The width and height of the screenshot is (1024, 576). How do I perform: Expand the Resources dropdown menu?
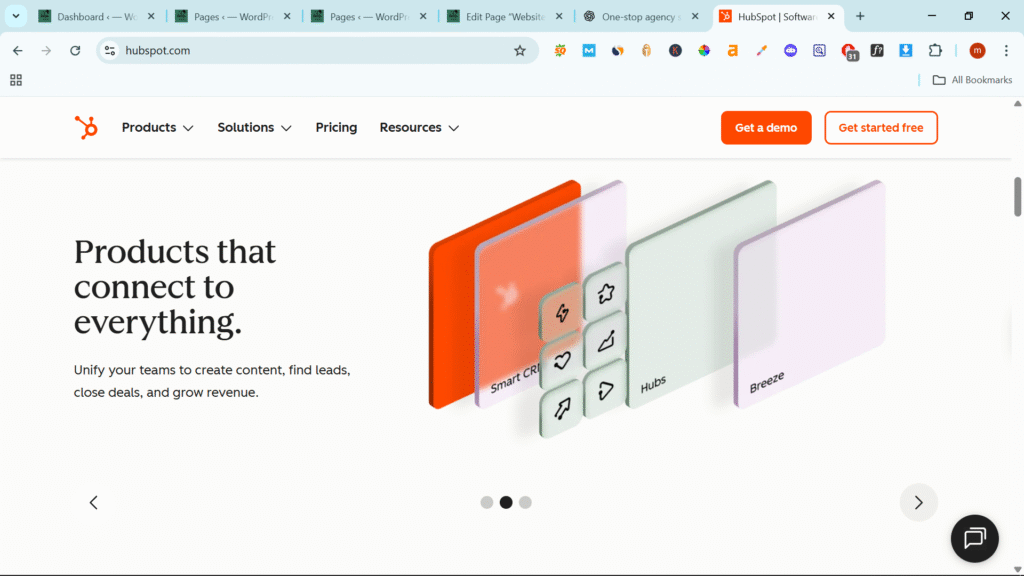(x=419, y=128)
